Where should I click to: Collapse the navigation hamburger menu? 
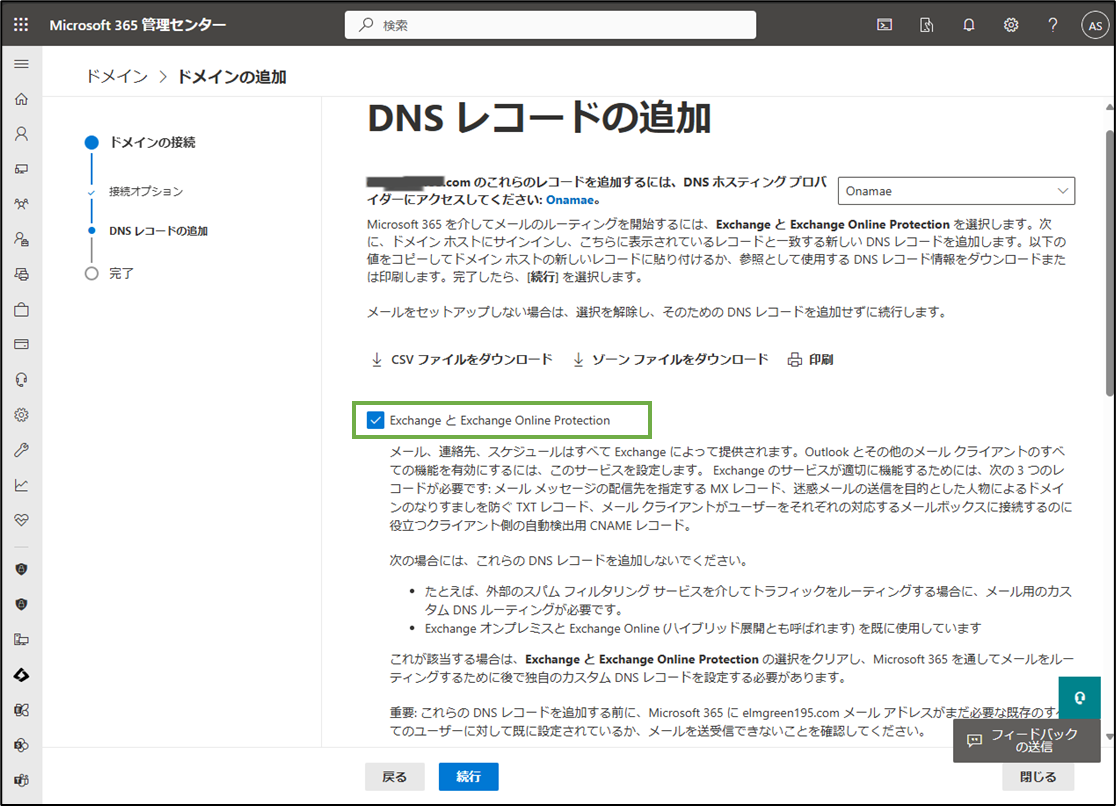21,64
